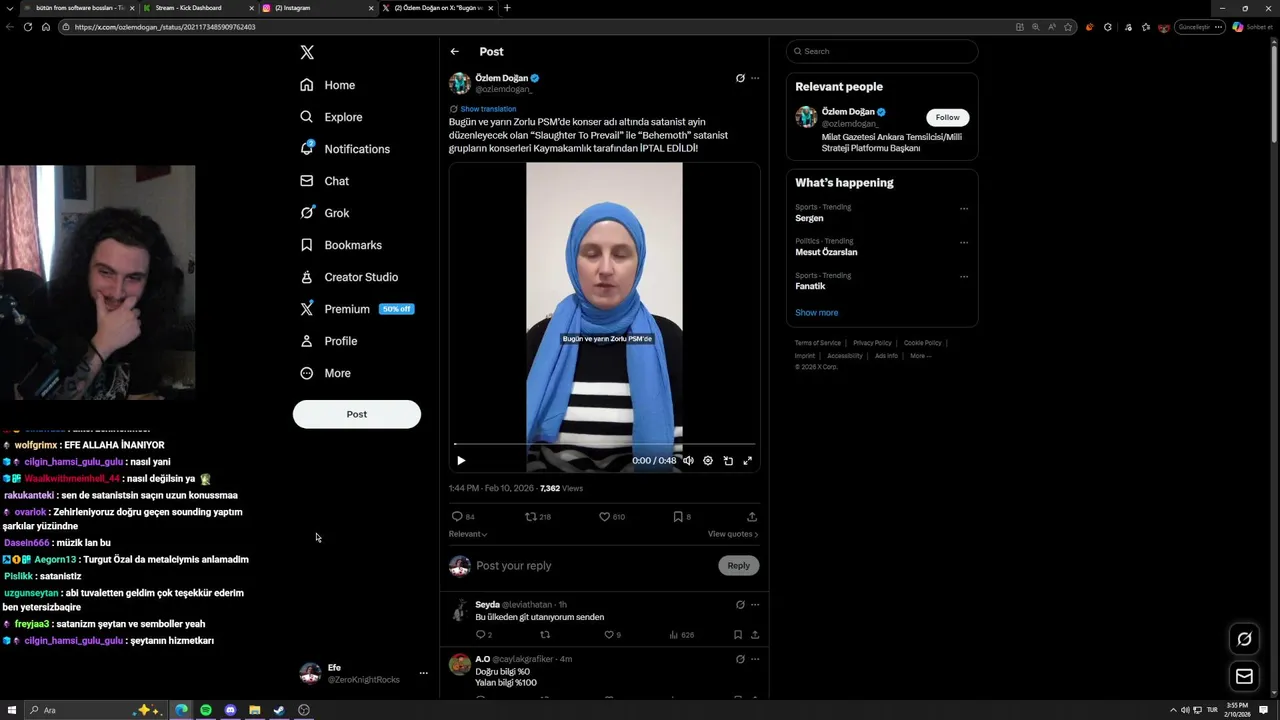The image size is (1280, 720).
Task: Open video settings gear icon
Action: [708, 461]
